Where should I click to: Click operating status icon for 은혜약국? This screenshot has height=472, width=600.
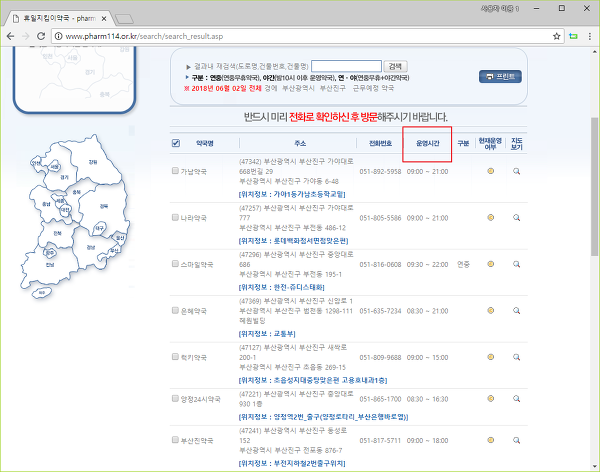pos(491,310)
